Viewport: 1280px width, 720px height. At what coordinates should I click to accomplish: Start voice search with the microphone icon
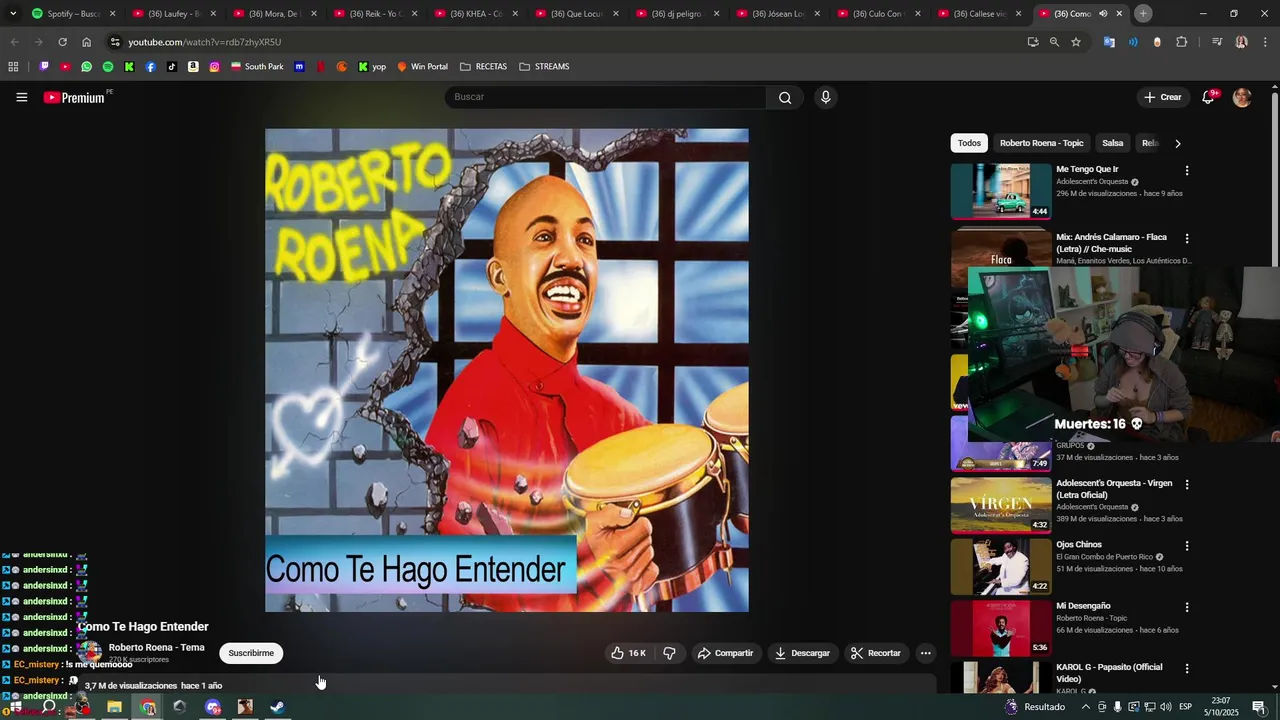coord(825,97)
